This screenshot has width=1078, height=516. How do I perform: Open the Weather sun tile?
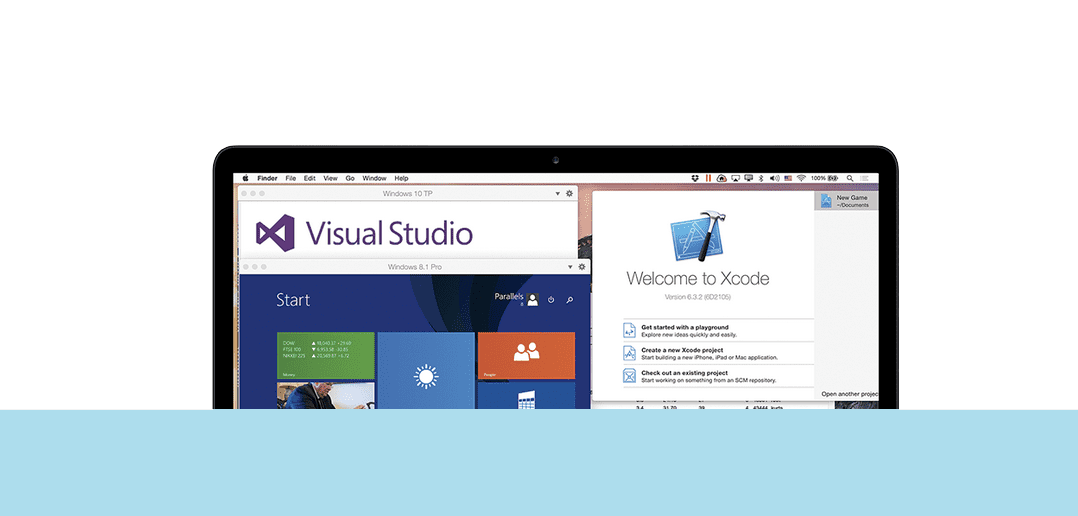(x=426, y=370)
